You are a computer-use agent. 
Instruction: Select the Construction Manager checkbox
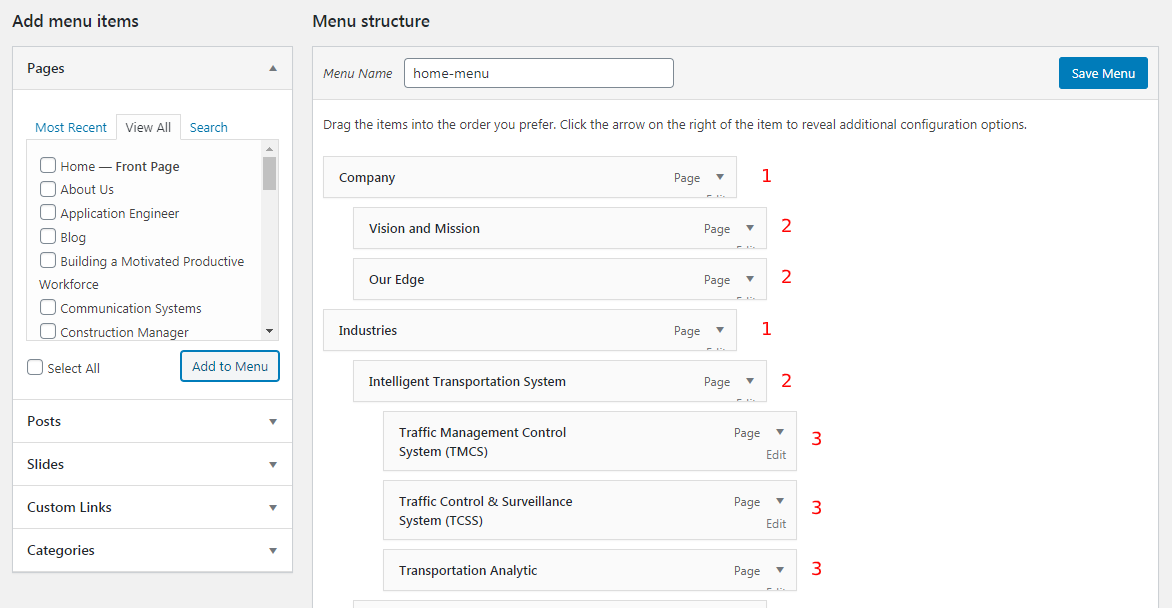tap(48, 331)
